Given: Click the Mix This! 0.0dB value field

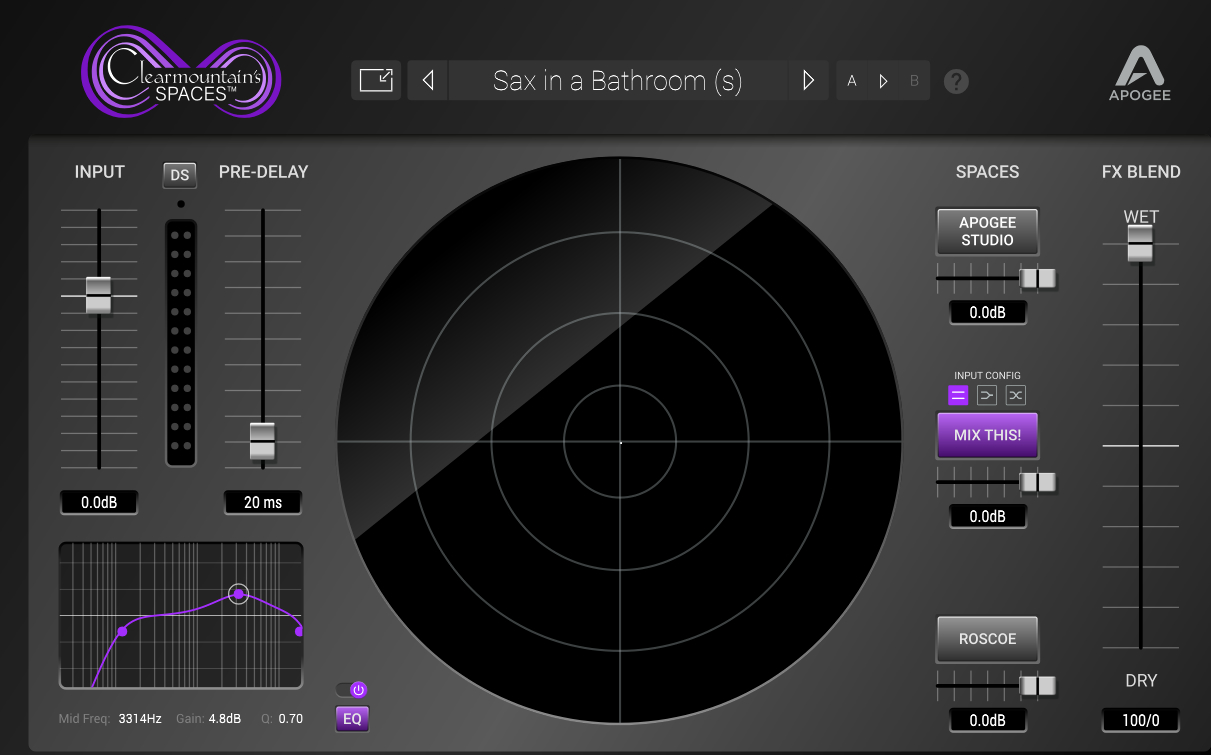Looking at the screenshot, I should tap(988, 516).
